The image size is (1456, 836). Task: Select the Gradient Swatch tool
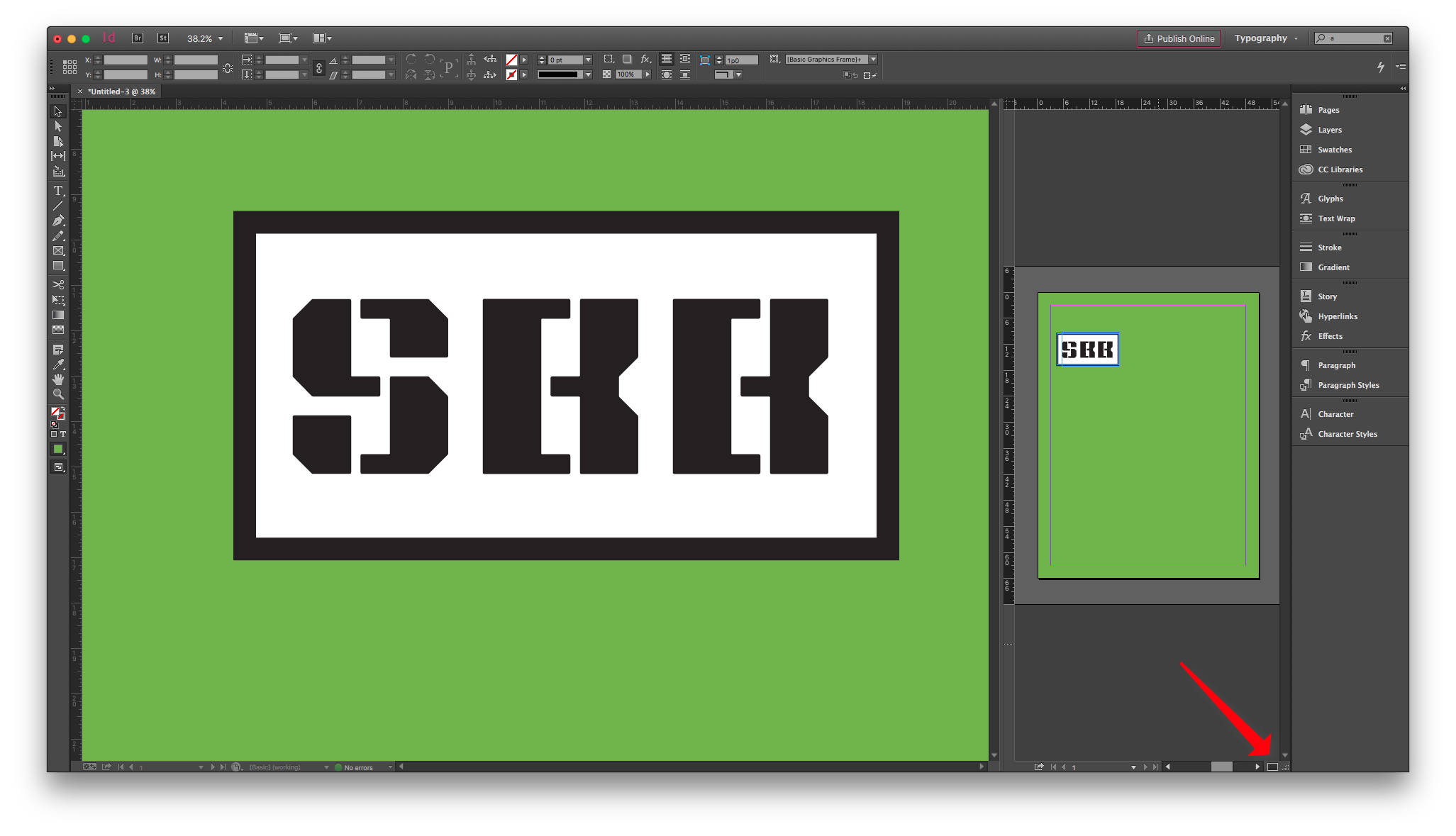coord(58,315)
